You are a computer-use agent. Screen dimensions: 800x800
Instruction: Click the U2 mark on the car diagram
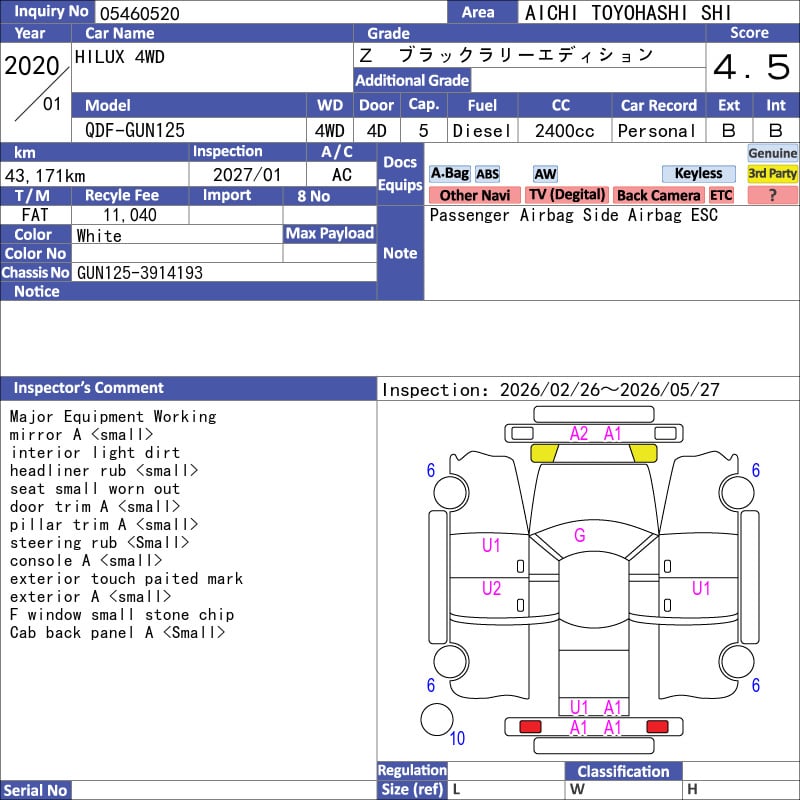click(491, 588)
